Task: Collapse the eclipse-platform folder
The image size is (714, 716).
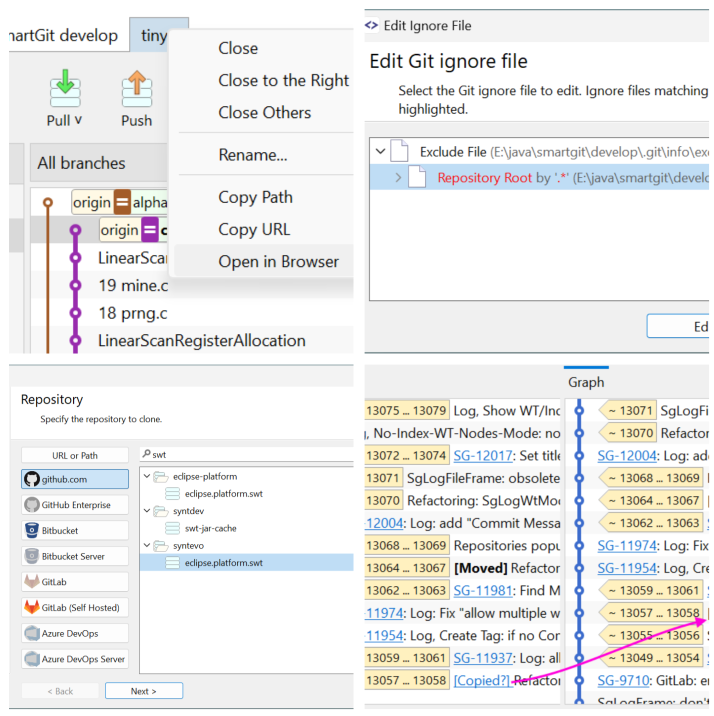Action: pos(147,476)
